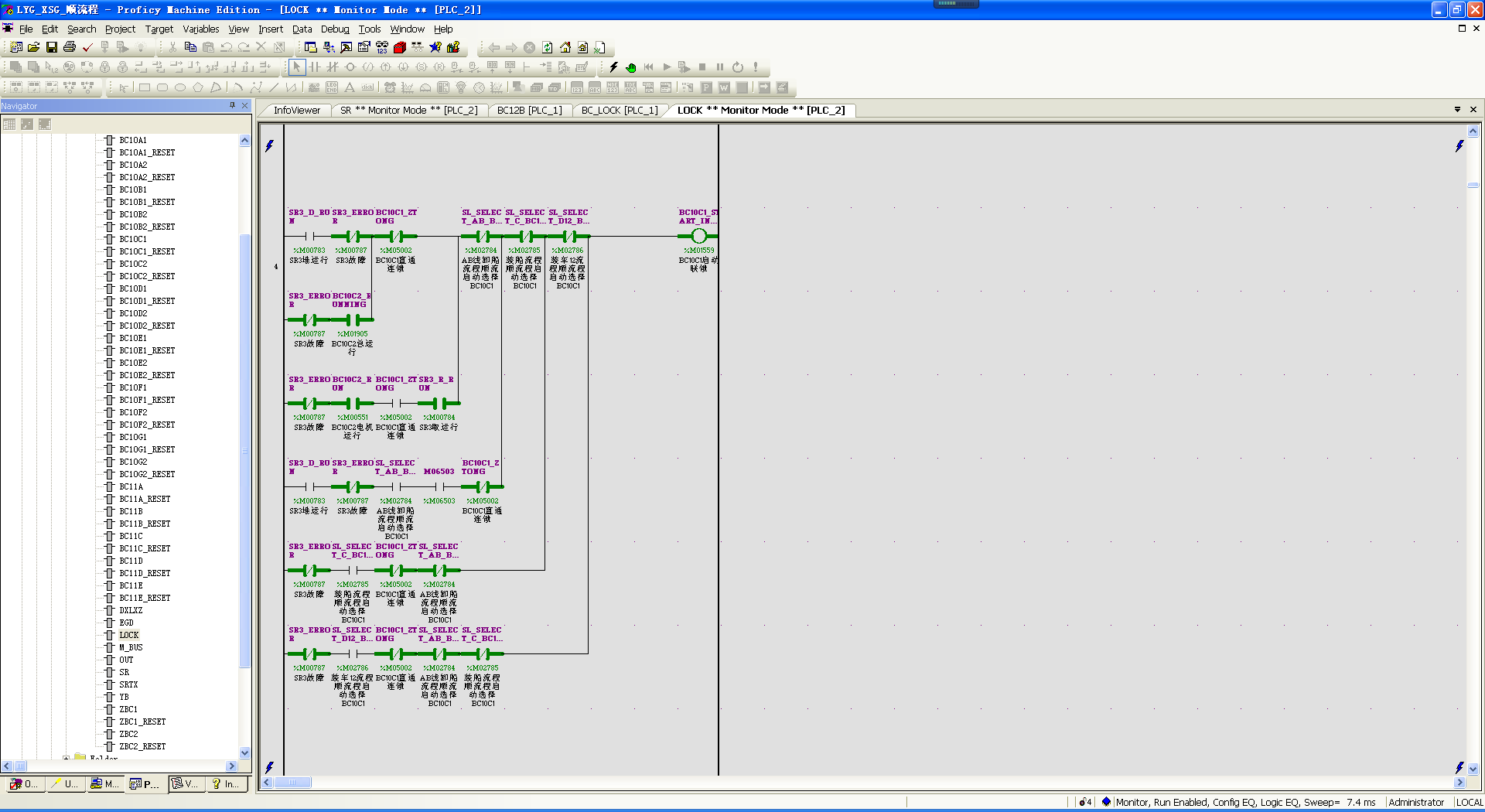Screen dimensions: 1485x812
Task: Toggle the green hand mode icon
Action: tap(631, 67)
